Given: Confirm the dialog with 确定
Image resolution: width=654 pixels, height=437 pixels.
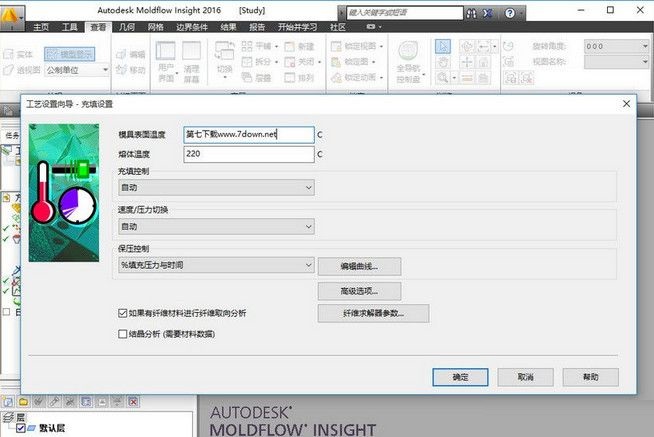Looking at the screenshot, I should [x=460, y=377].
